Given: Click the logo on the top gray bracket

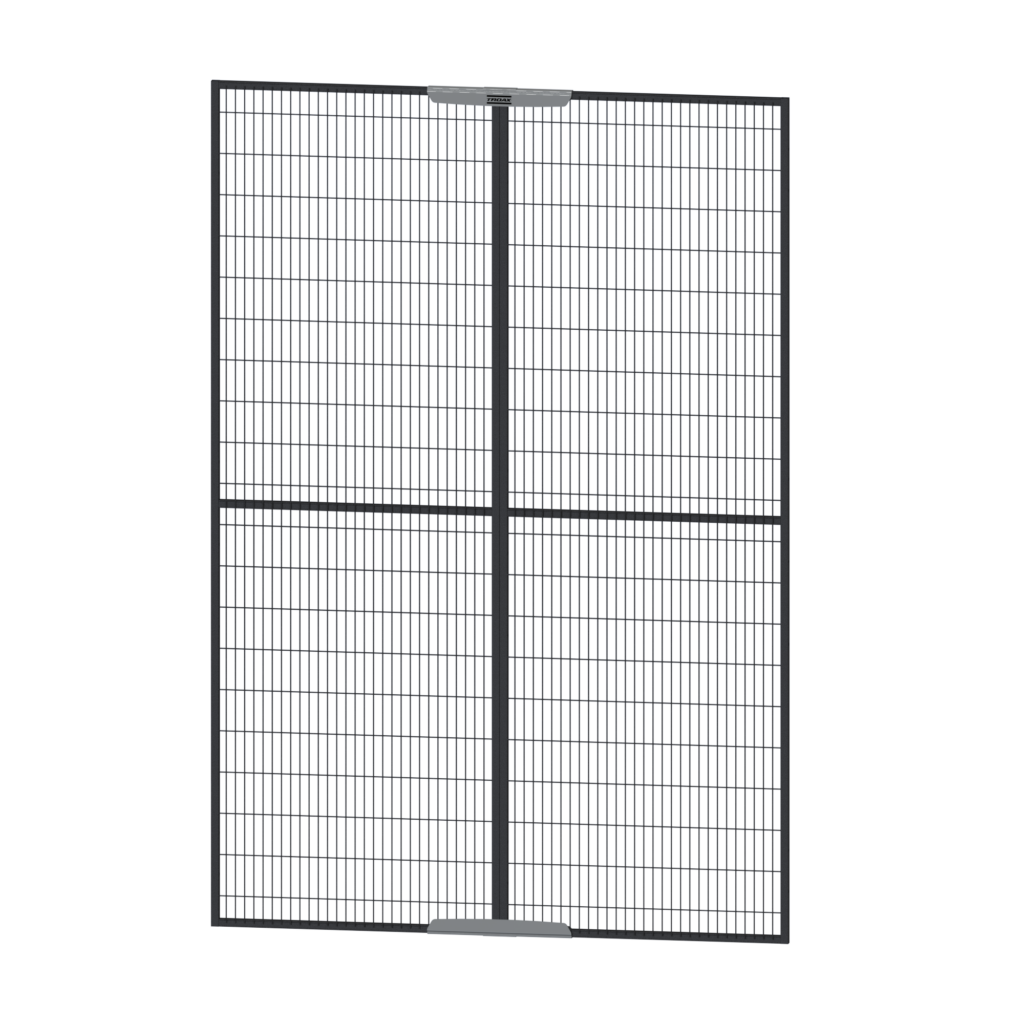Looking at the screenshot, I should point(499,99).
